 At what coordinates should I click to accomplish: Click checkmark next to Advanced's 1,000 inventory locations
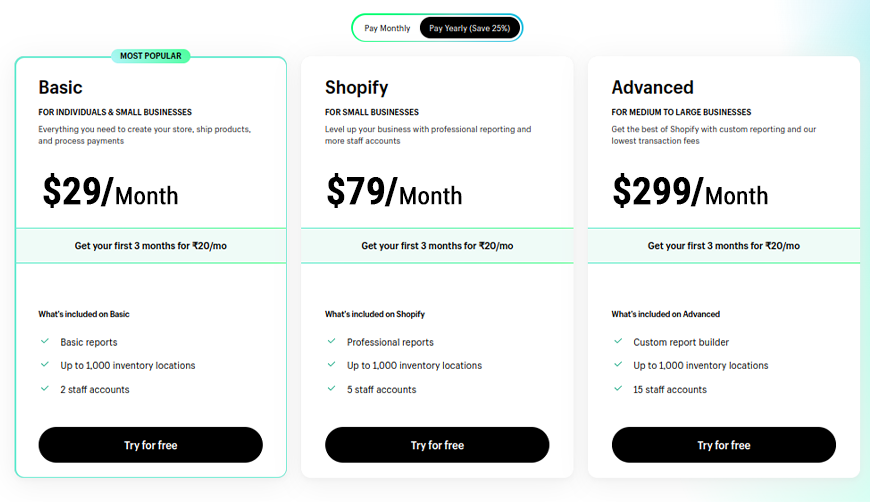tap(618, 364)
